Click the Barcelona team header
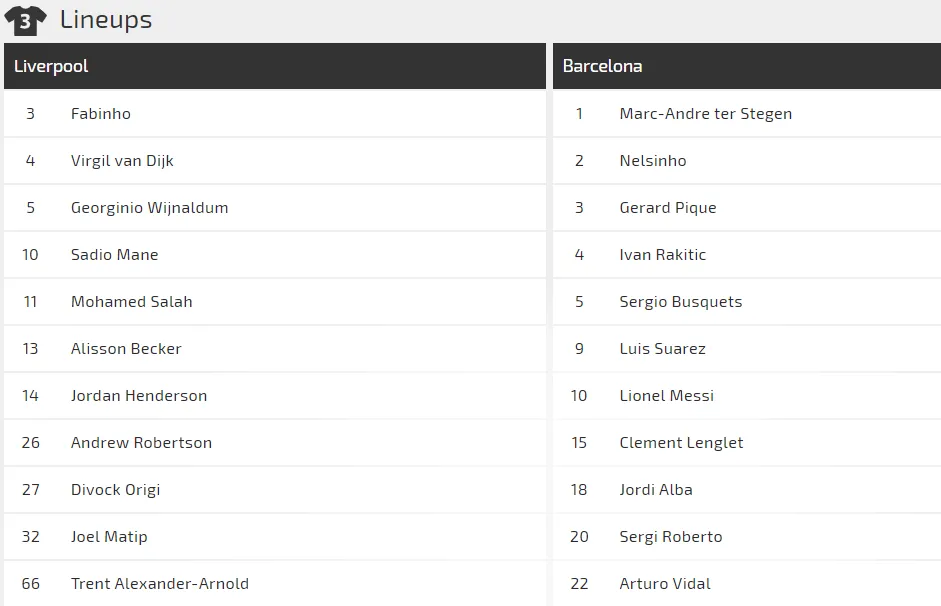 [602, 66]
